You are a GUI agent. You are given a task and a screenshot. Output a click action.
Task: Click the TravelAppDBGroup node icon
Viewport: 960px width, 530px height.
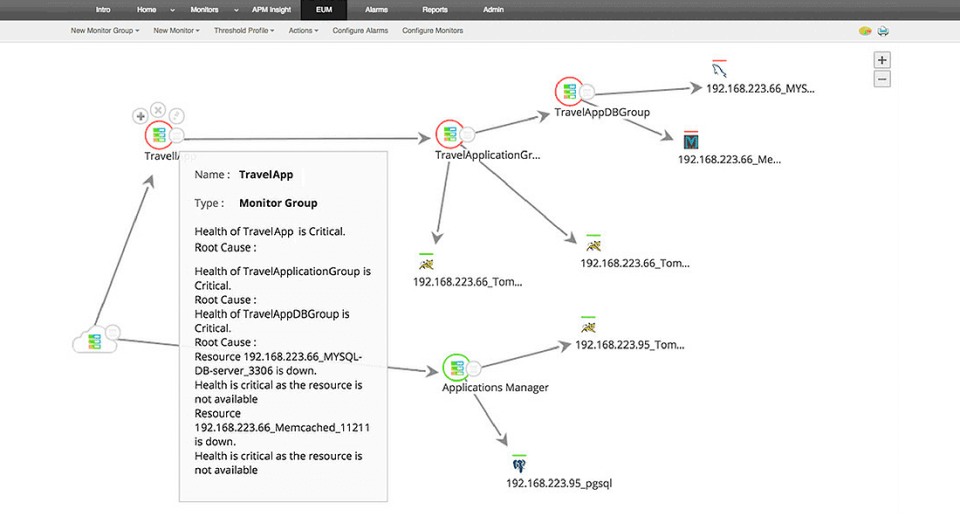point(569,92)
